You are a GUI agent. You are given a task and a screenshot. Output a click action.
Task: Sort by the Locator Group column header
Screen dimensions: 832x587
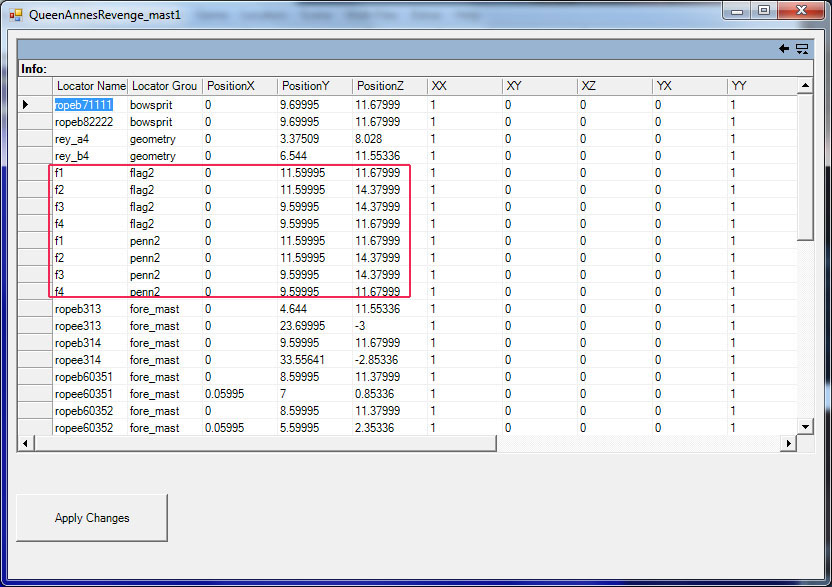point(164,86)
